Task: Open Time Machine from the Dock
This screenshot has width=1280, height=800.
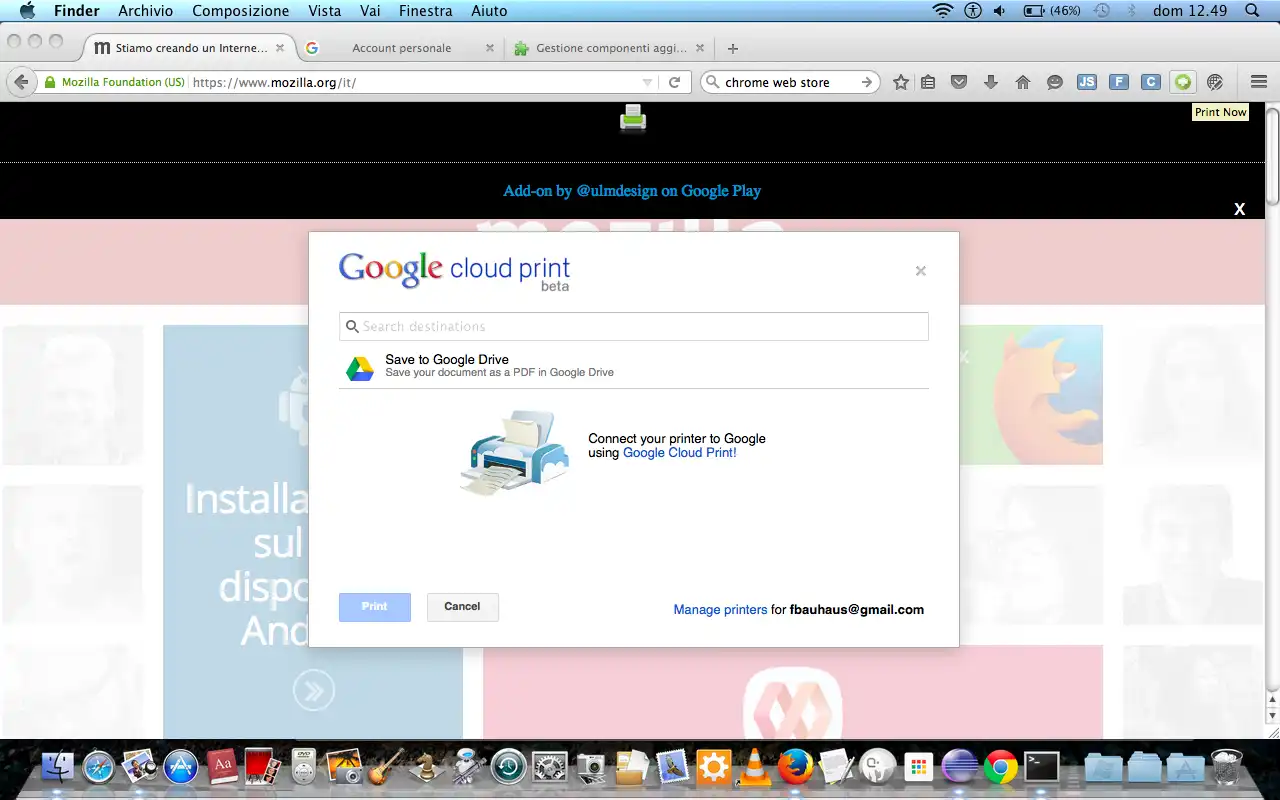Action: pyautogui.click(x=509, y=767)
